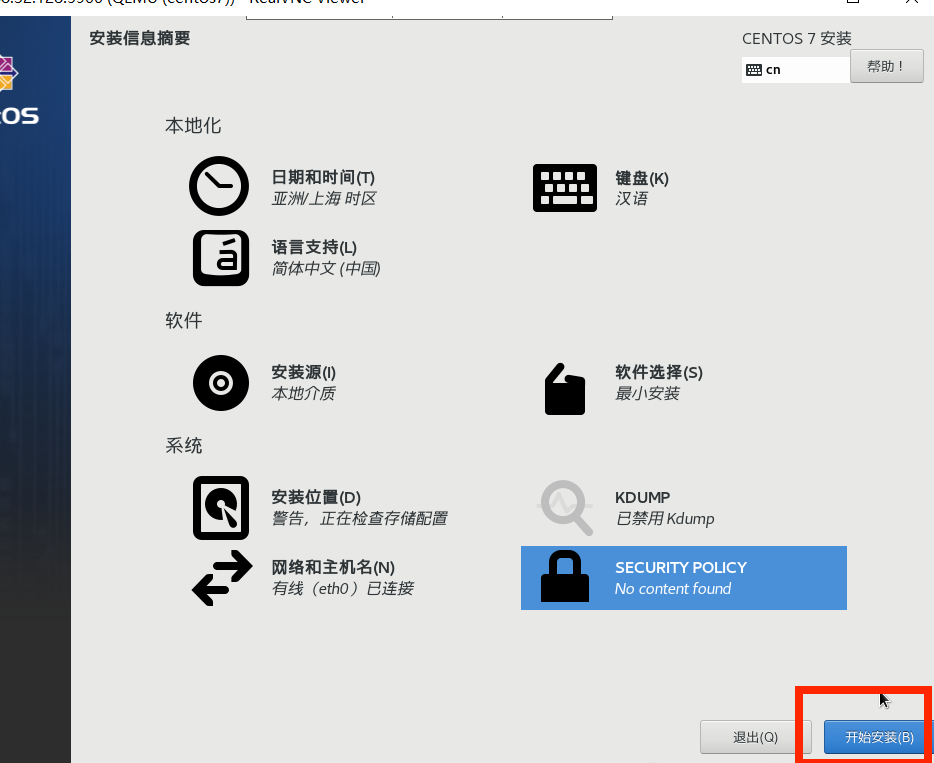Open the Date & Time clock icon
The width and height of the screenshot is (934, 763).
(219, 186)
